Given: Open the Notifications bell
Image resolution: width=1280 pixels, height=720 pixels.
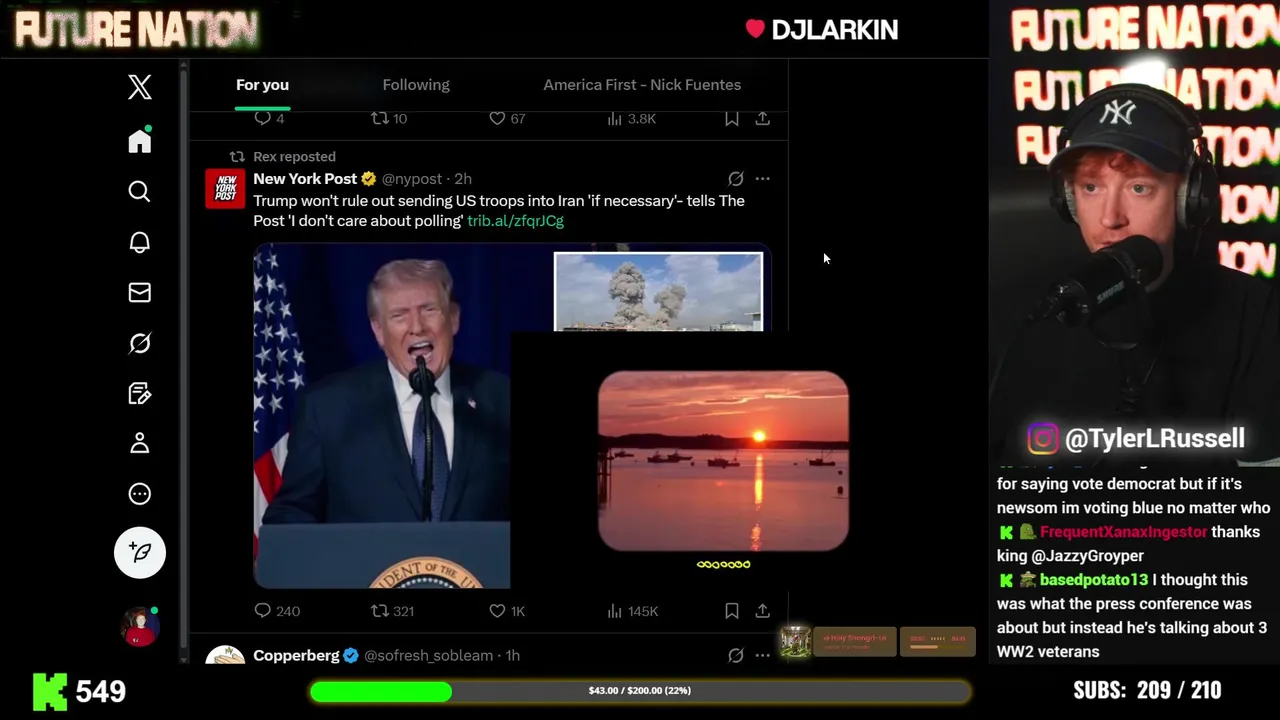Looking at the screenshot, I should pos(139,242).
